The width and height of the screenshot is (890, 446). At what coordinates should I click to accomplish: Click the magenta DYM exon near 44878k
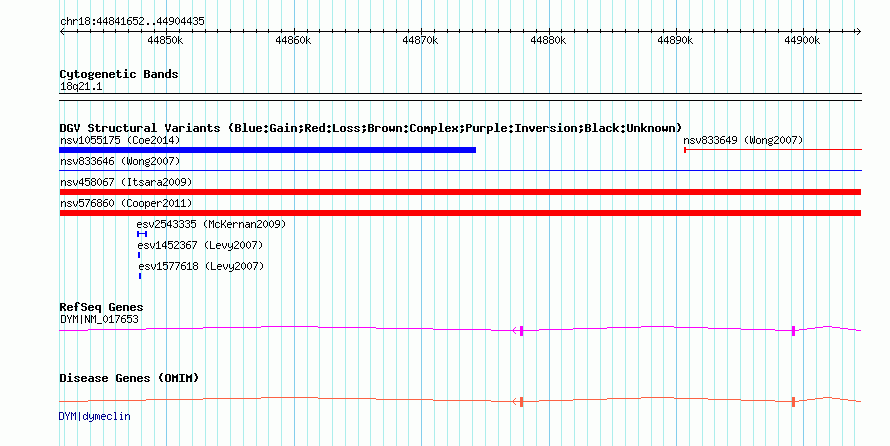(521, 331)
